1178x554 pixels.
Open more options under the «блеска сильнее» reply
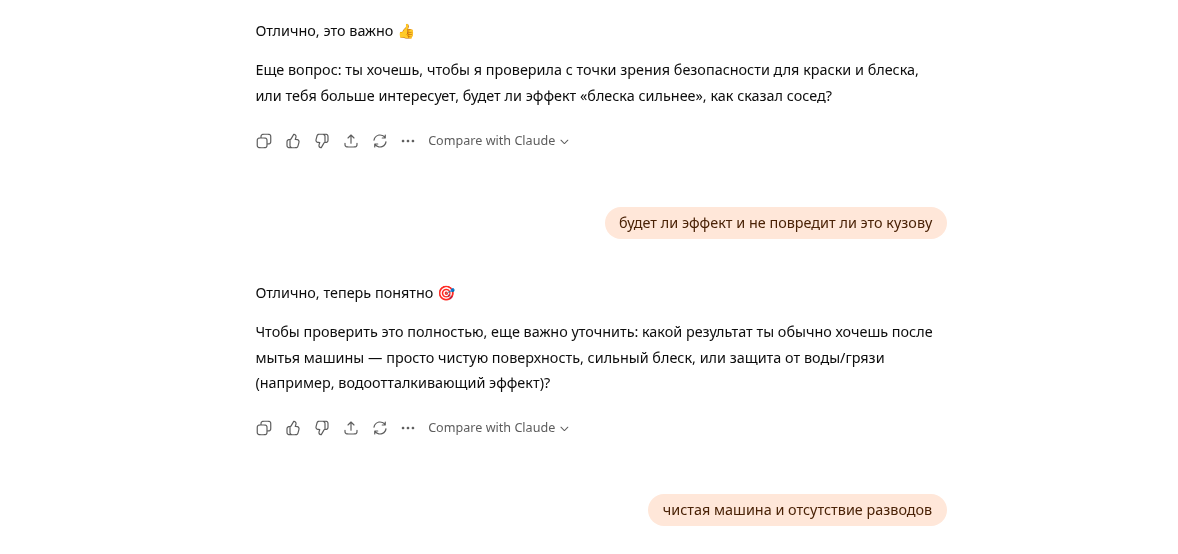coord(408,141)
